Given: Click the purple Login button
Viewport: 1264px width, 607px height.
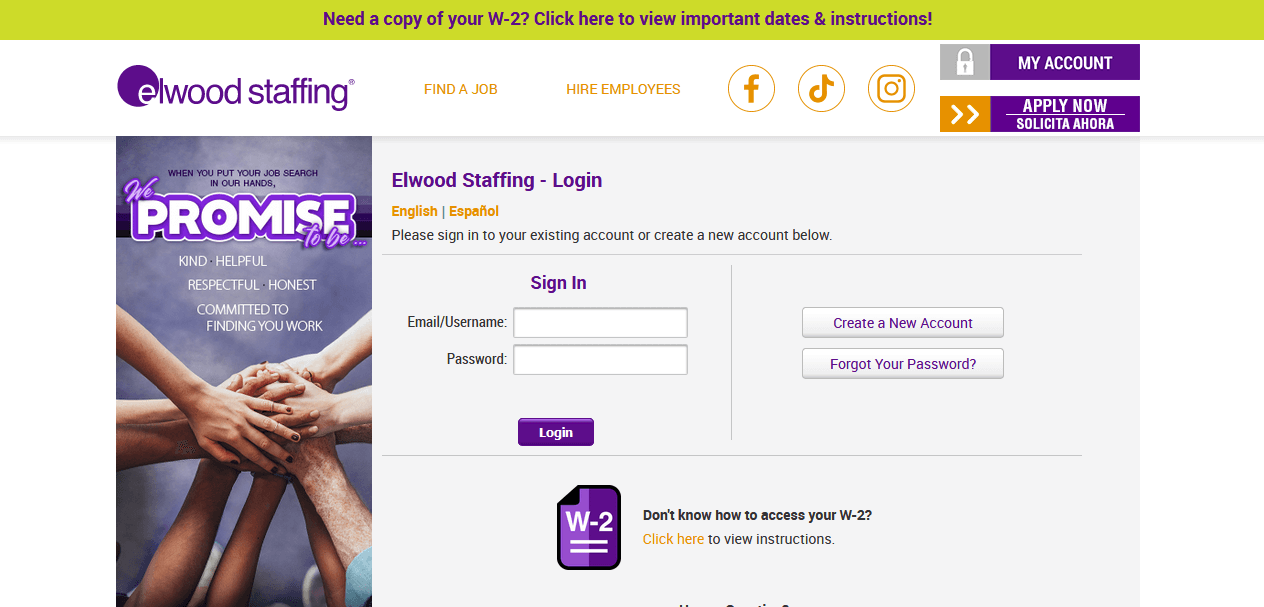Looking at the screenshot, I should (x=556, y=432).
